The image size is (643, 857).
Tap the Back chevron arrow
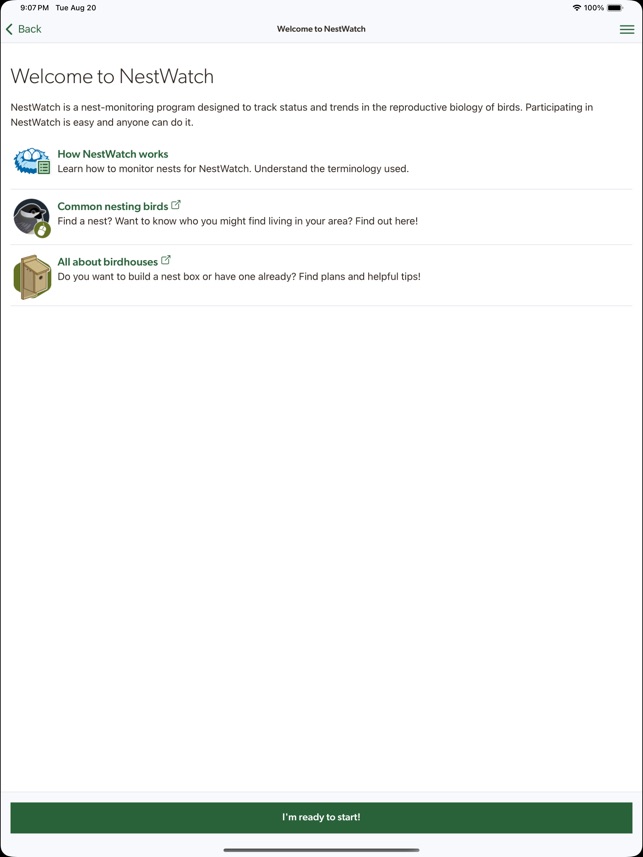point(9,29)
